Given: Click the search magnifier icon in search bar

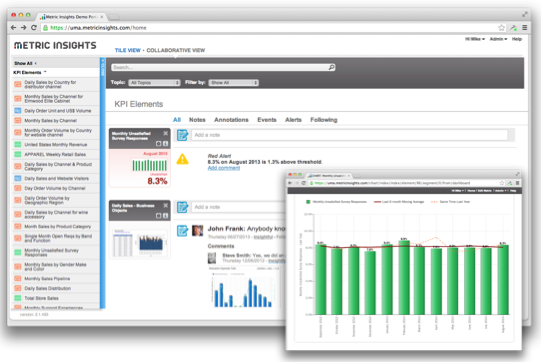Looking at the screenshot, I should [331, 67].
